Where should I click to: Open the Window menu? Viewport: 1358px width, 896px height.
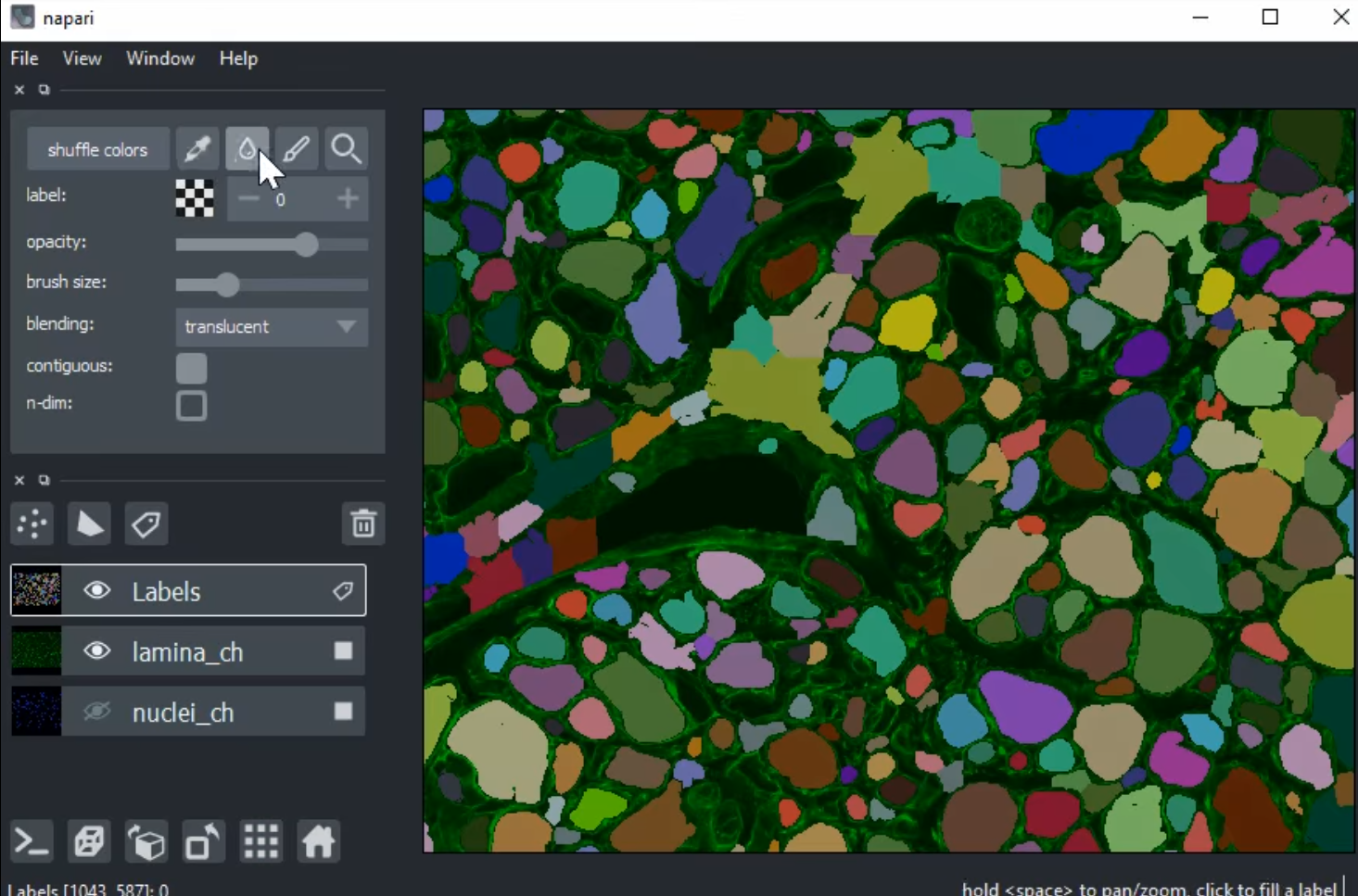pyautogui.click(x=160, y=58)
